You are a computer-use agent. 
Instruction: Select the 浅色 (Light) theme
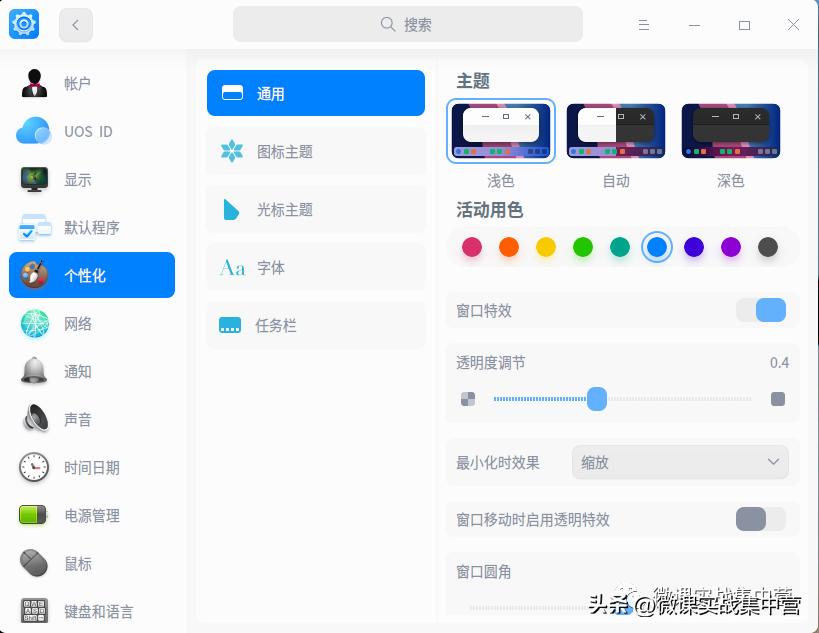(500, 131)
